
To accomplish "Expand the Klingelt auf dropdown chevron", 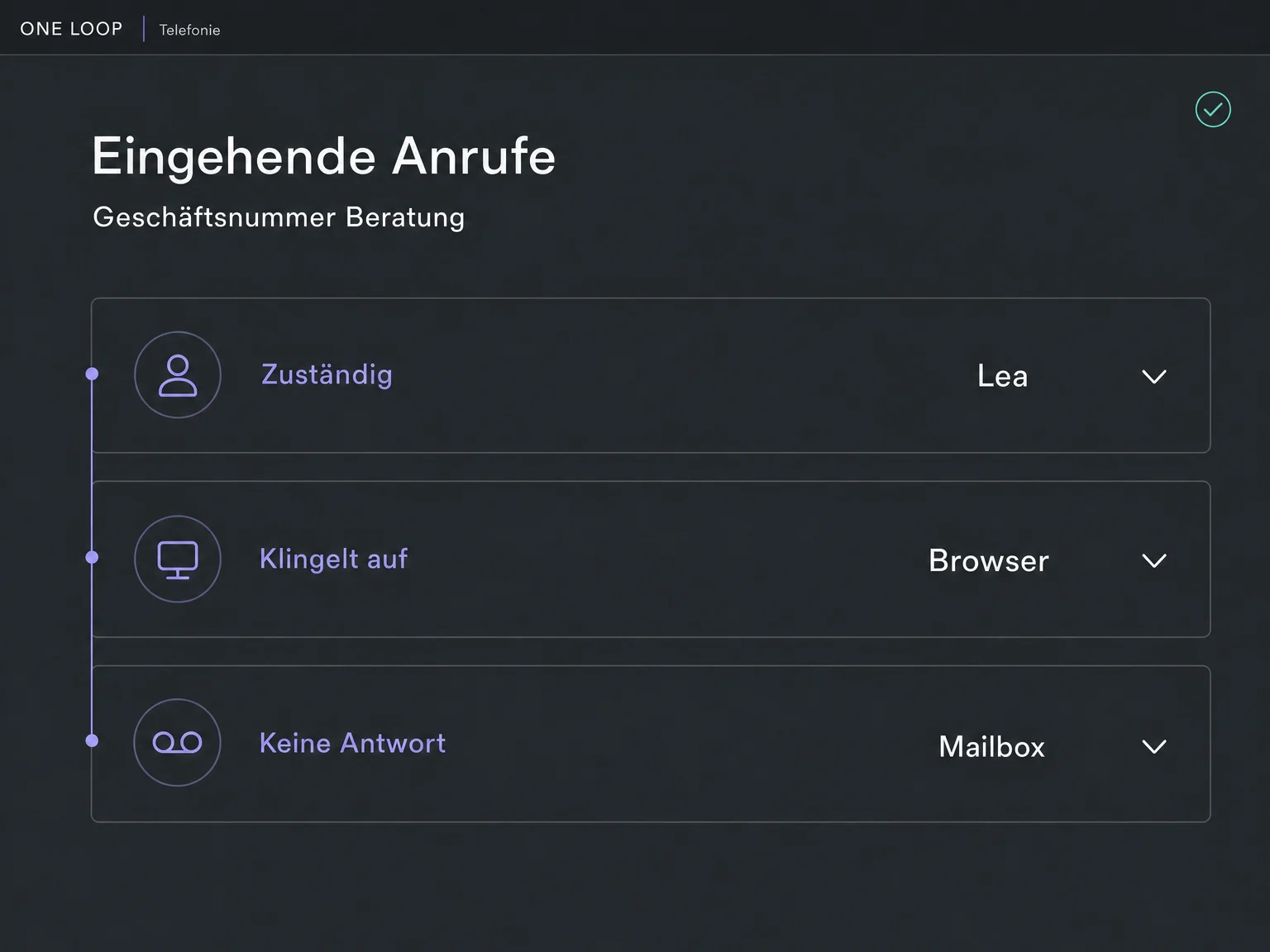I will 1154,561.
